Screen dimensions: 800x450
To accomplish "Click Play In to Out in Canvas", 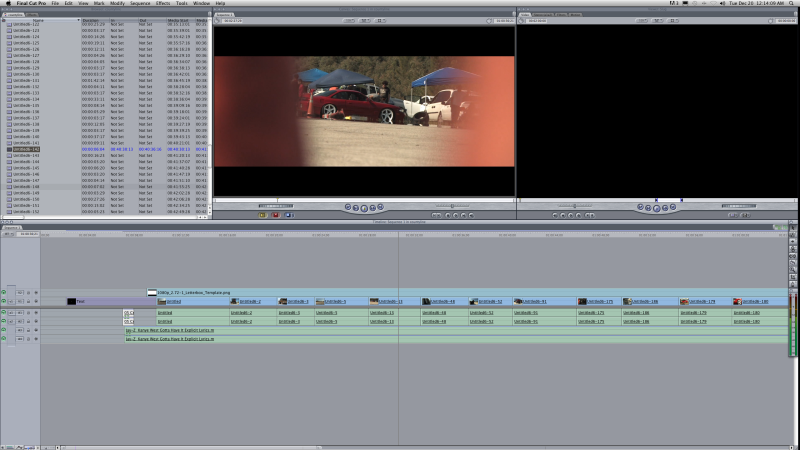I will pyautogui.click(x=356, y=208).
